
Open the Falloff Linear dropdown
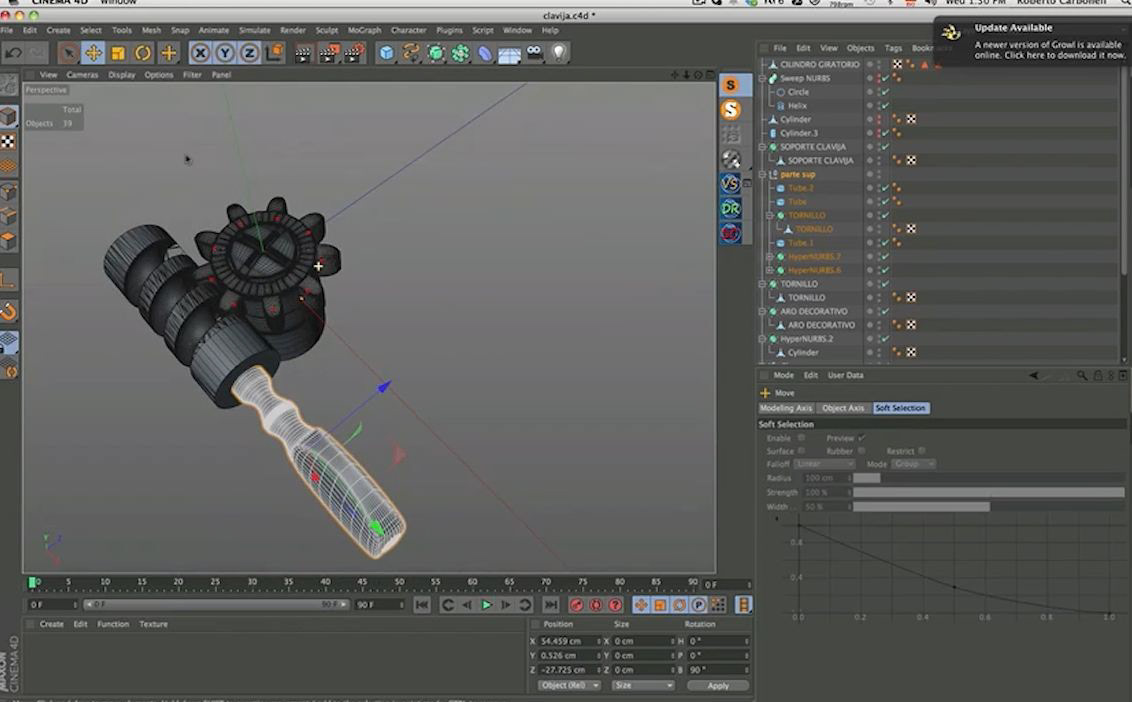[x=824, y=464]
